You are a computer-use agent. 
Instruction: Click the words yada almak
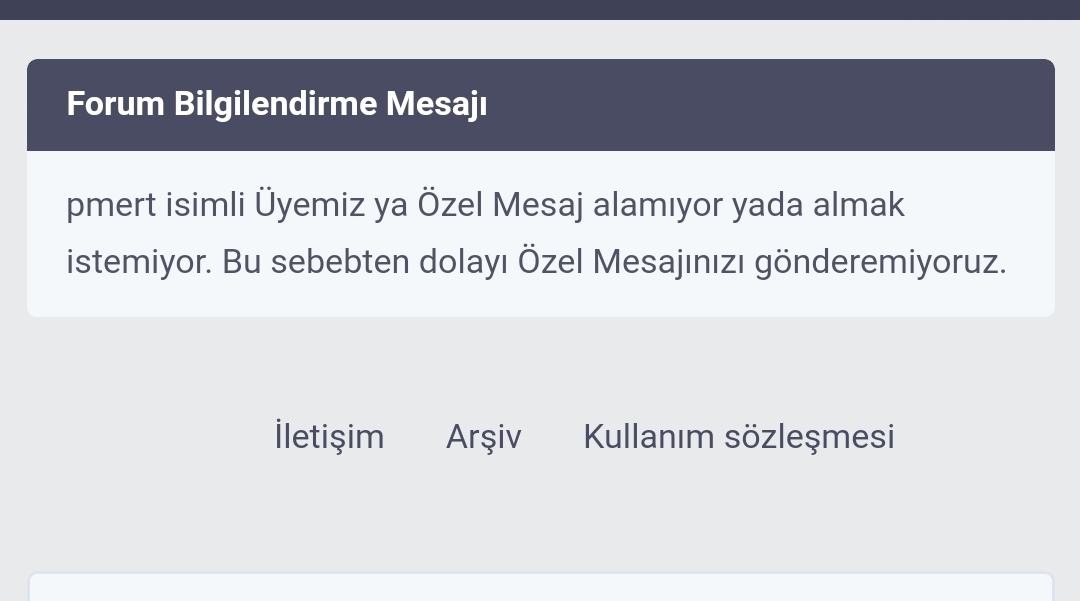pyautogui.click(x=818, y=205)
